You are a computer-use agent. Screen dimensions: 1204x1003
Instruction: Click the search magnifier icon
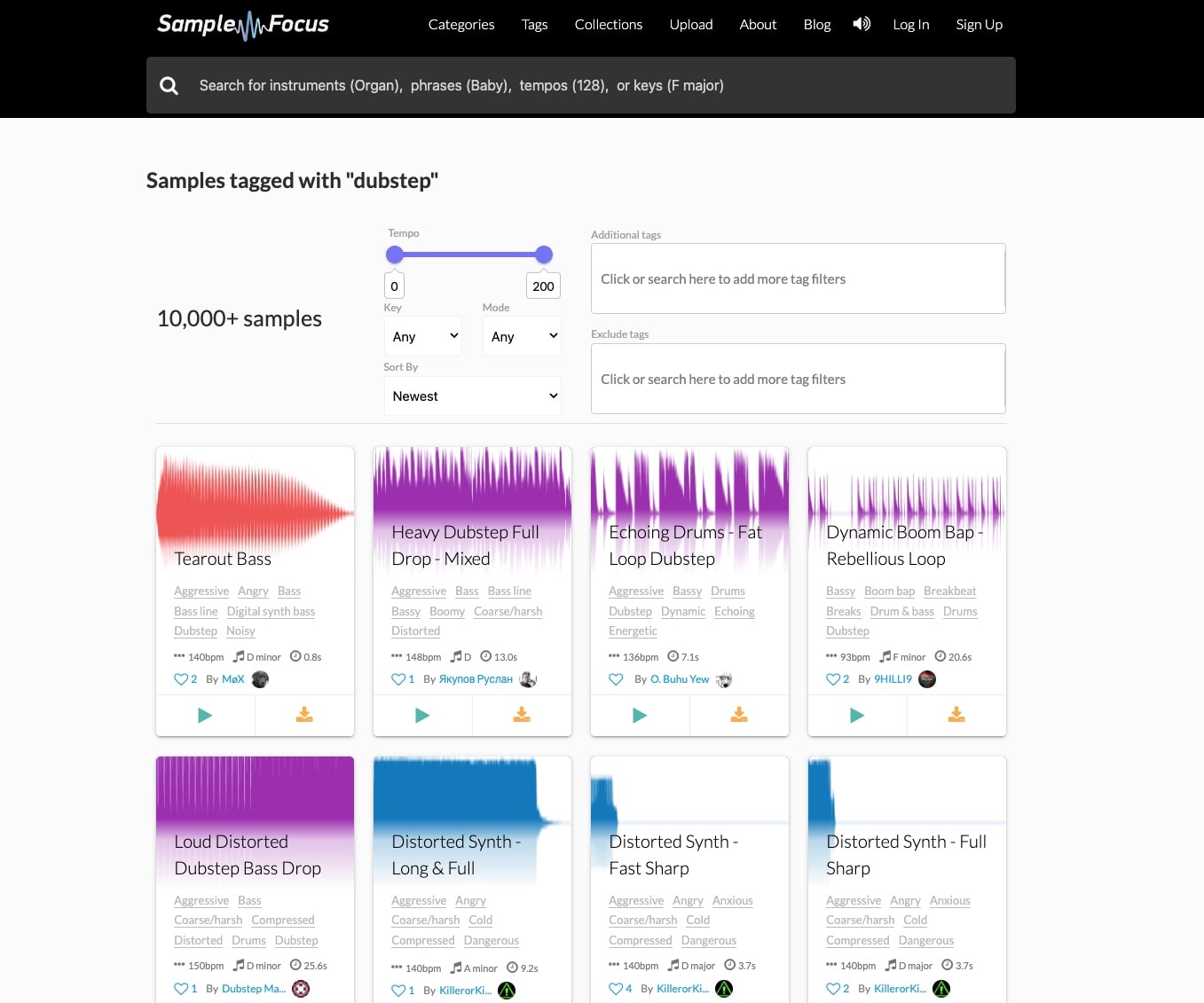[x=169, y=85]
